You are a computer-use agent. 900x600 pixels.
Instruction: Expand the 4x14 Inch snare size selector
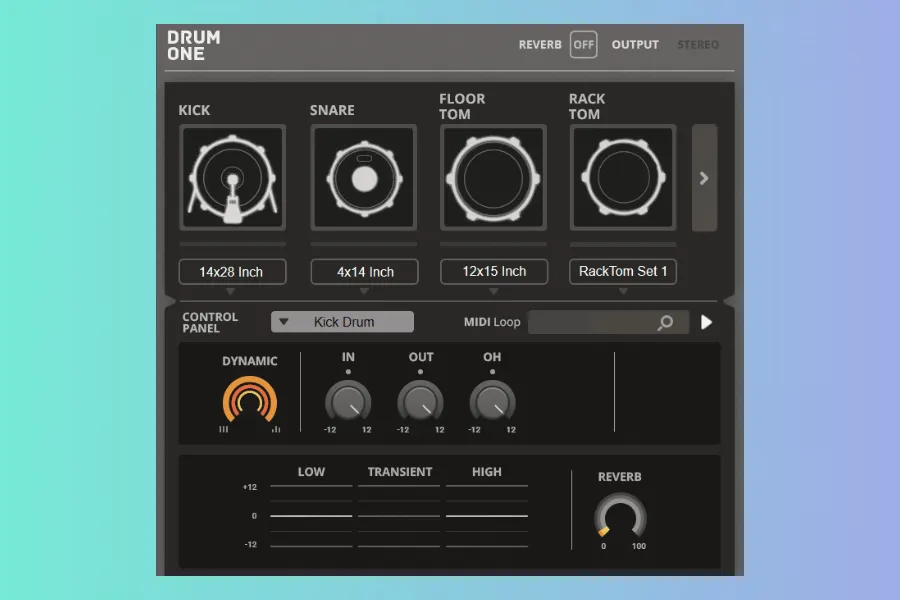tap(364, 272)
